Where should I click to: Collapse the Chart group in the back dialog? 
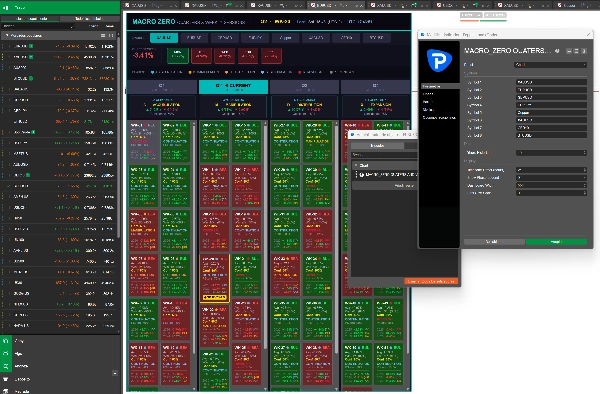[x=356, y=165]
